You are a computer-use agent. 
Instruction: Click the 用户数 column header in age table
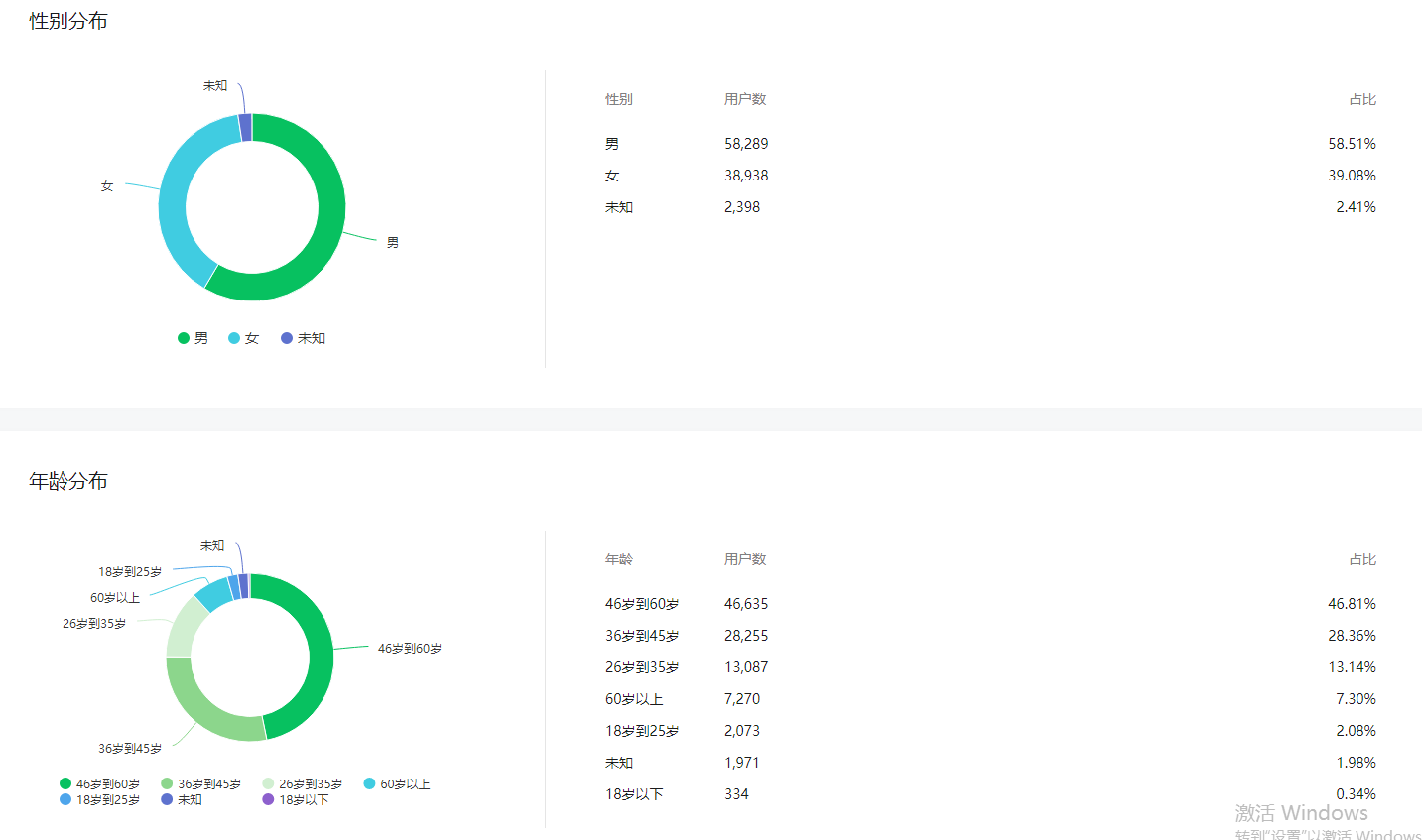pos(745,559)
